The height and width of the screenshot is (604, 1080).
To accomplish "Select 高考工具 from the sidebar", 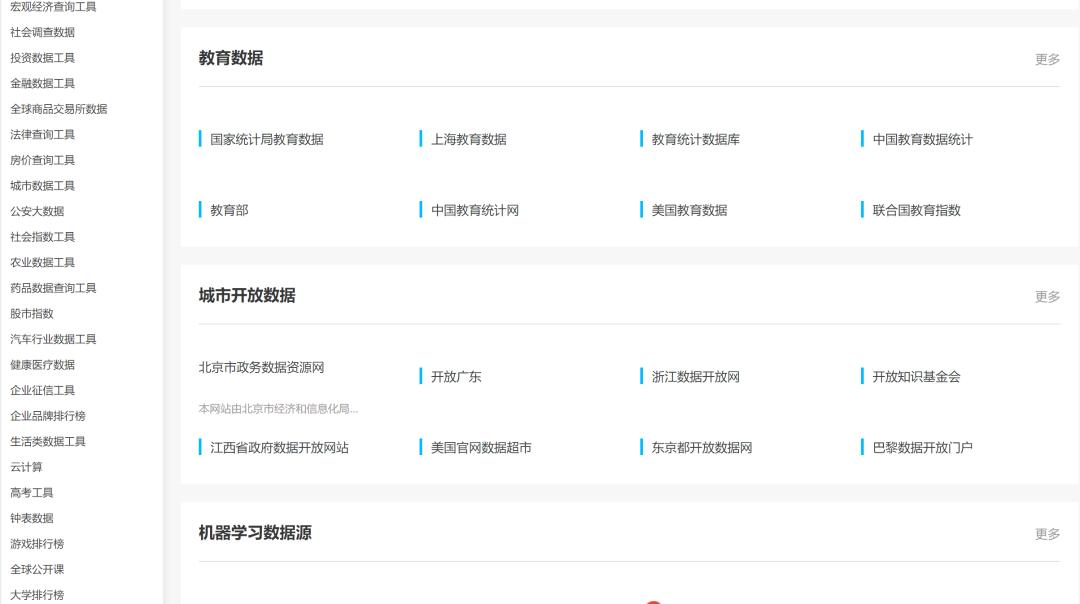I will [x=33, y=492].
